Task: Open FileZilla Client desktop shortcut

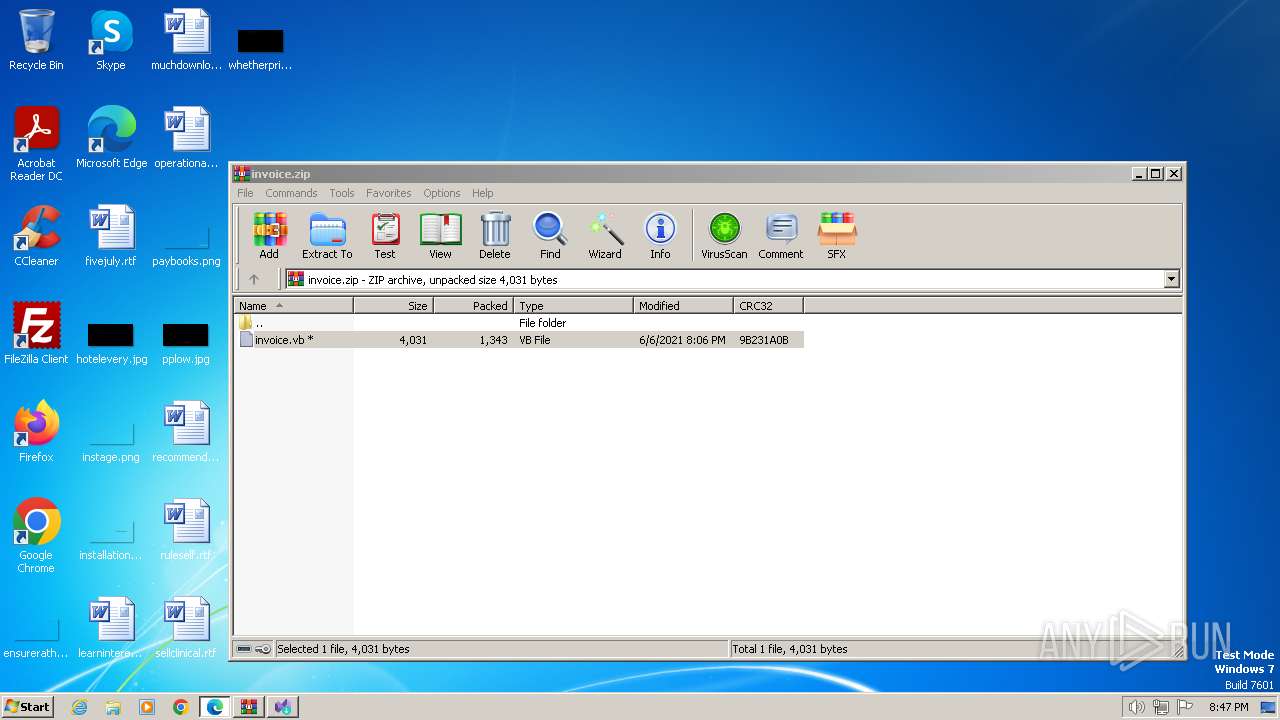Action: (36, 334)
